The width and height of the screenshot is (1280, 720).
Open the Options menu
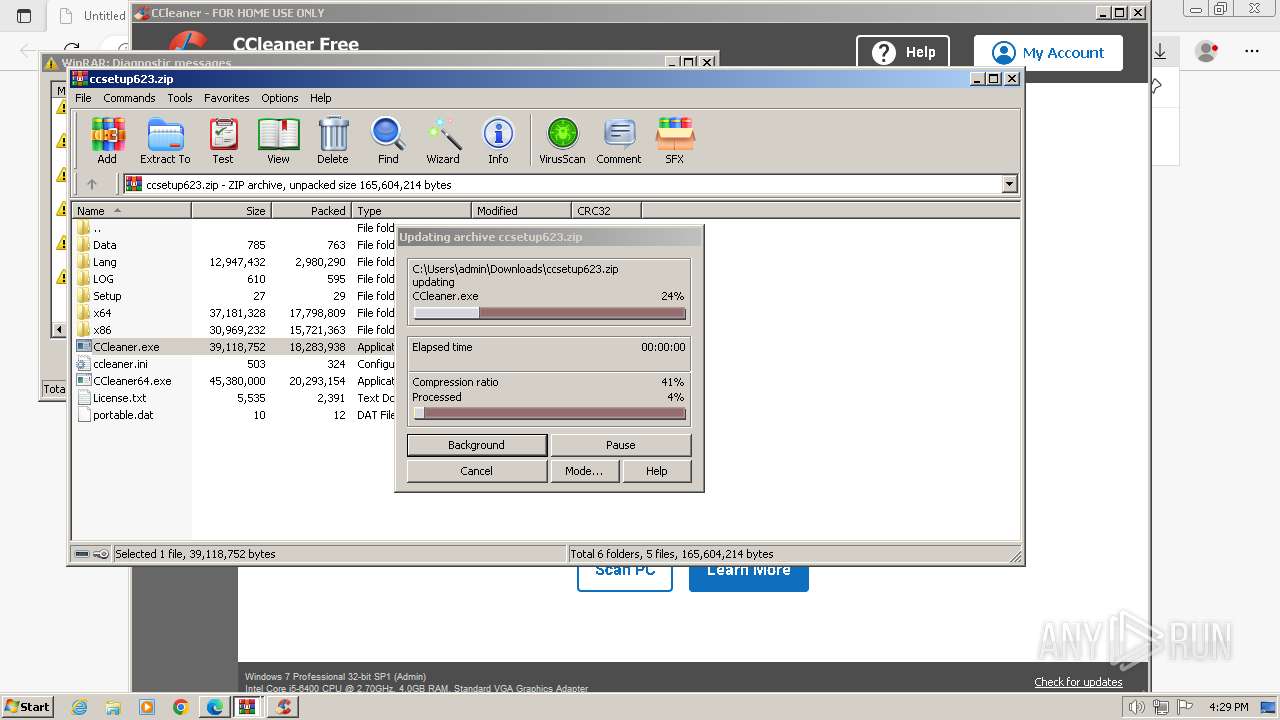[x=280, y=98]
